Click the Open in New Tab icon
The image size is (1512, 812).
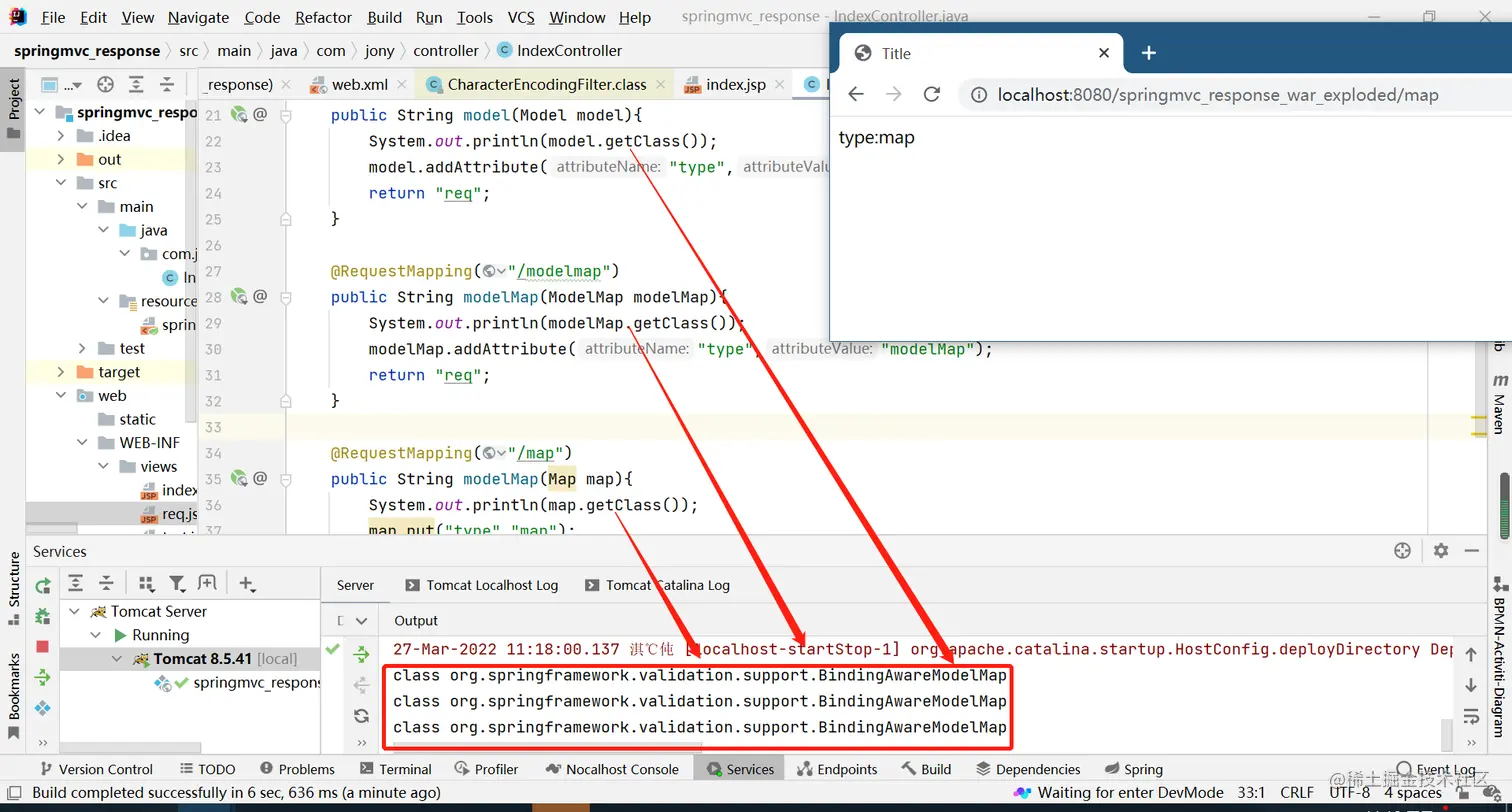tap(207, 583)
